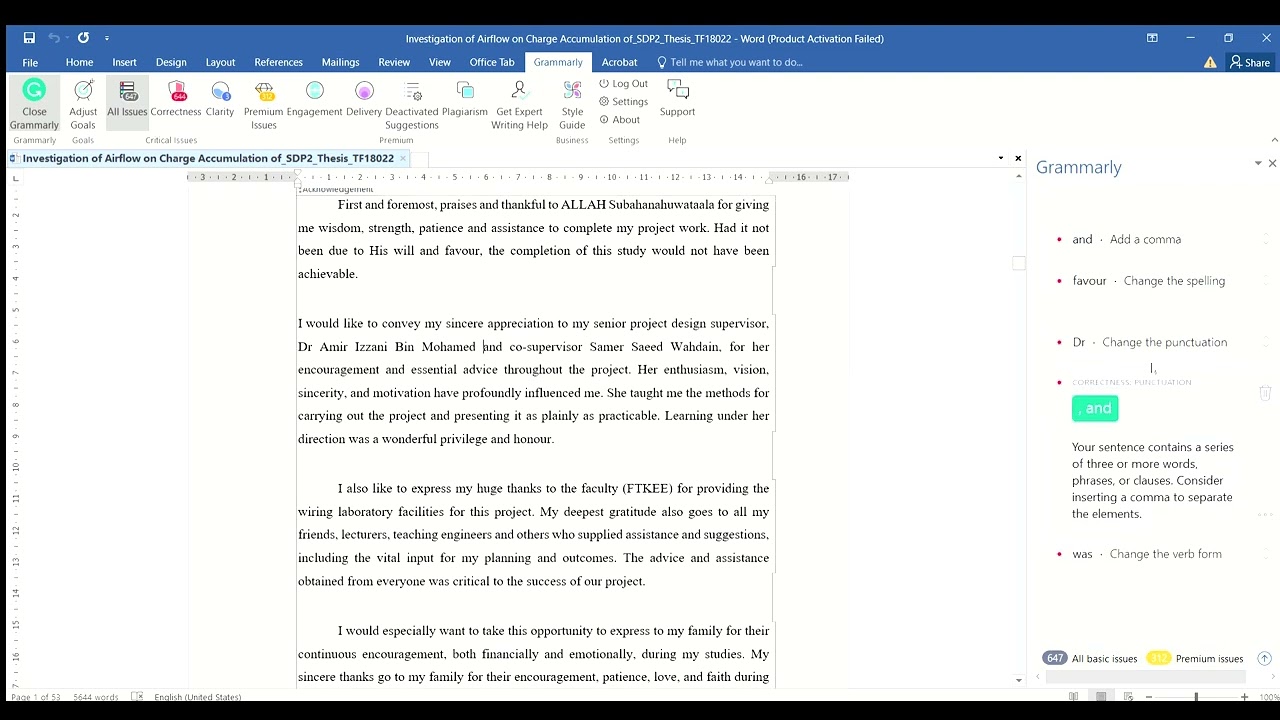Click the document vertical scrollbar down arrow
The width and height of the screenshot is (1280, 720).
1019,680
